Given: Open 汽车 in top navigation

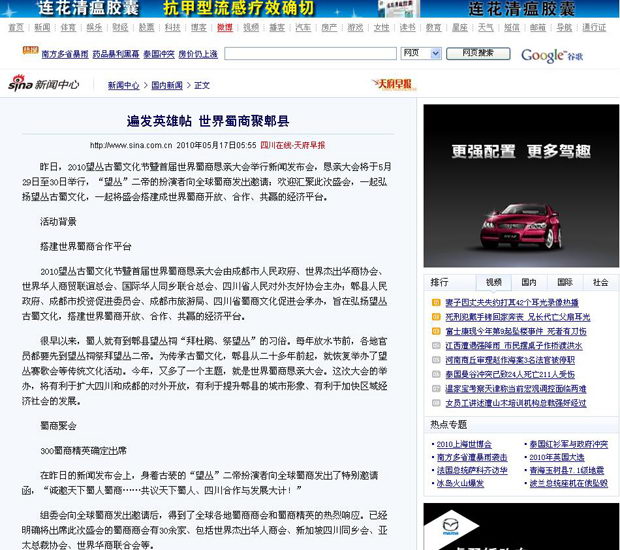Looking at the screenshot, I should point(303,27).
